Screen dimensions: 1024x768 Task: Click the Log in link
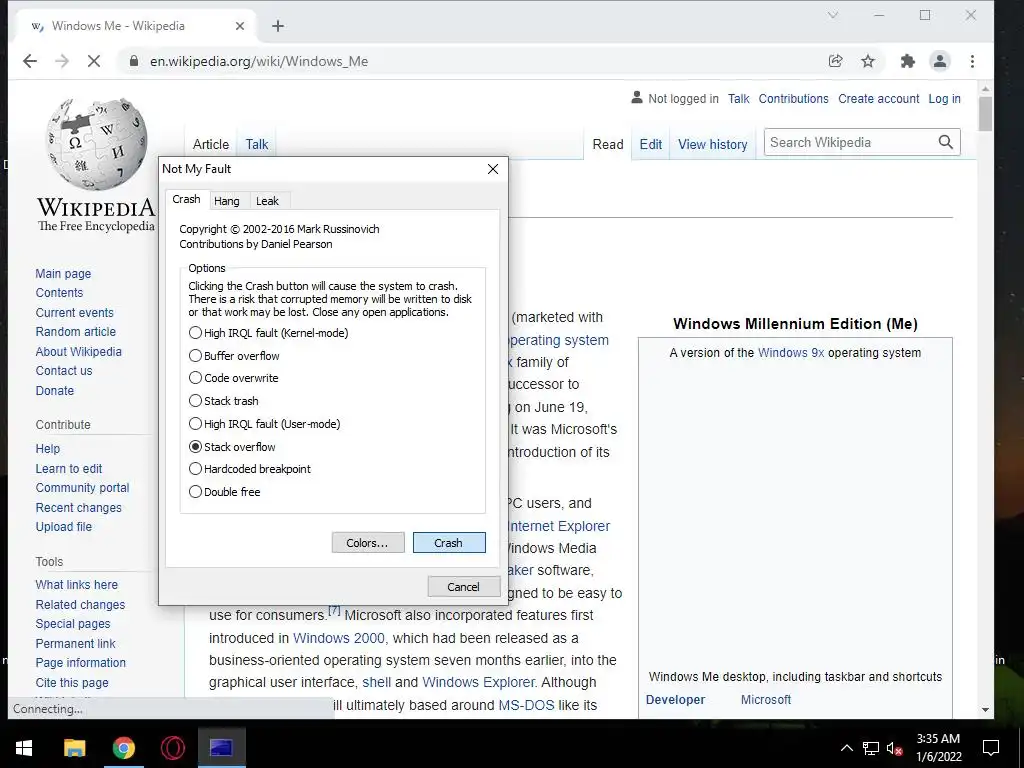click(x=944, y=99)
